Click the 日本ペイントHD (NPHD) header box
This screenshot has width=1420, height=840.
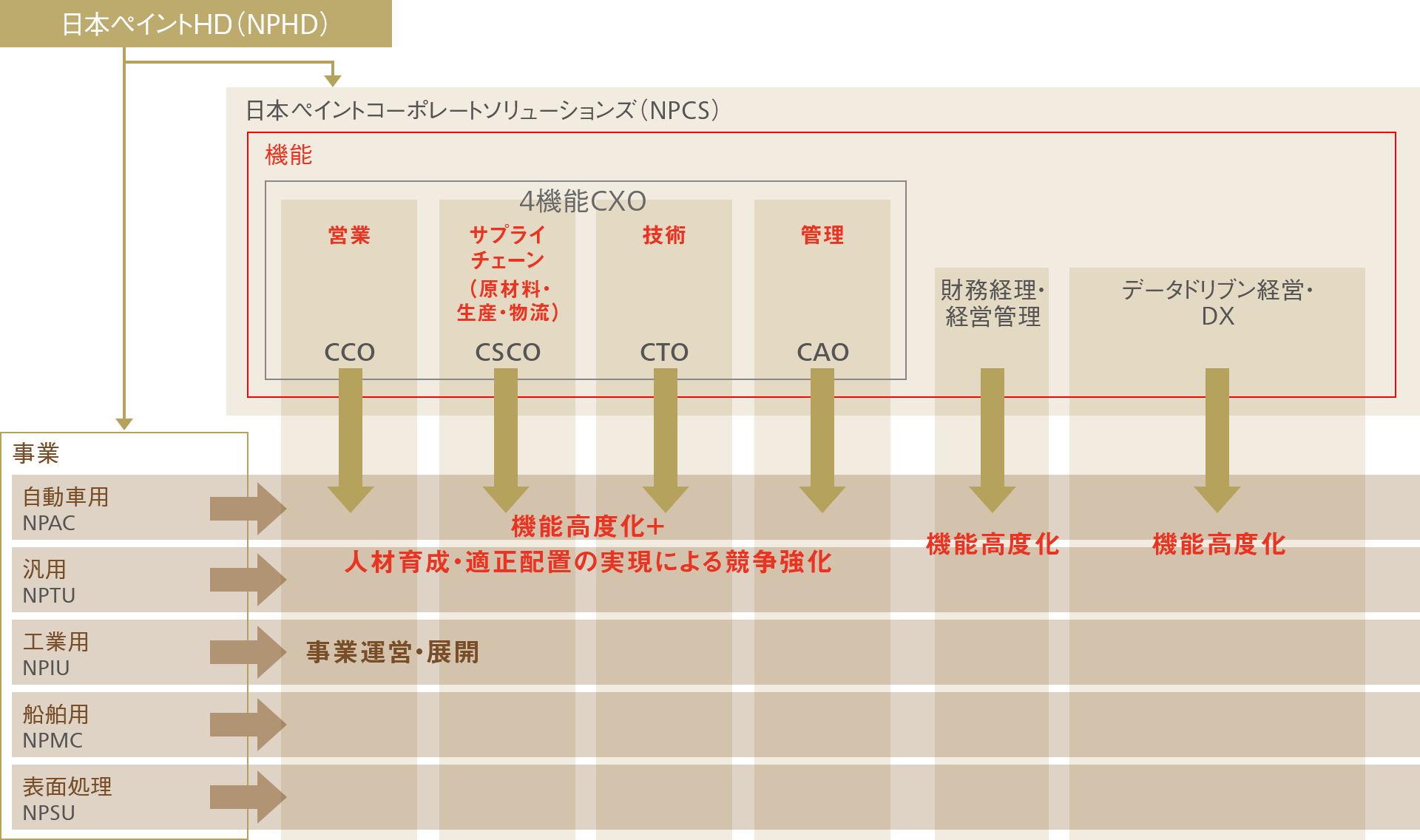click(x=195, y=24)
